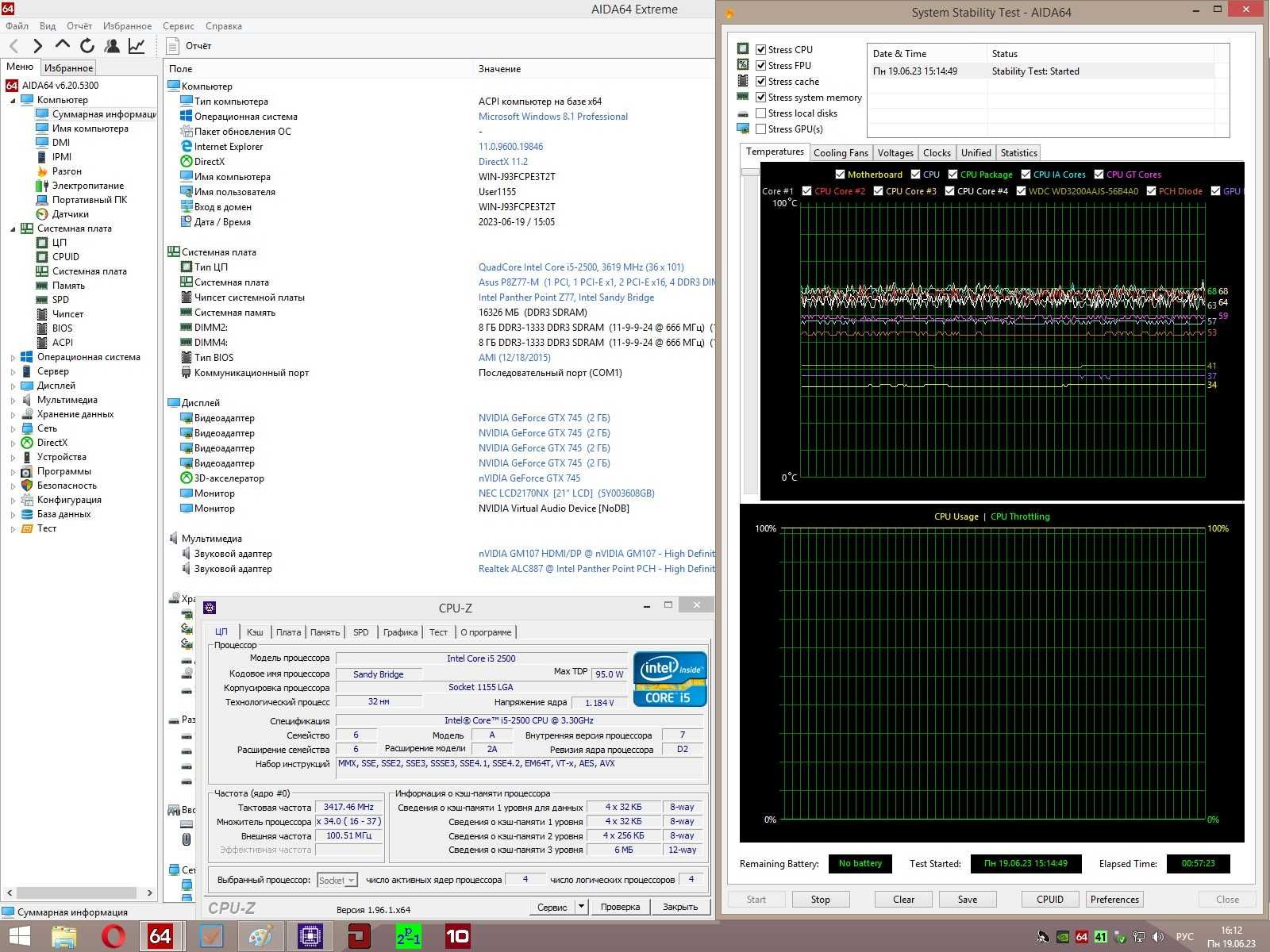Open SPD item in the tree
The height and width of the screenshot is (952, 1270).
(60, 300)
